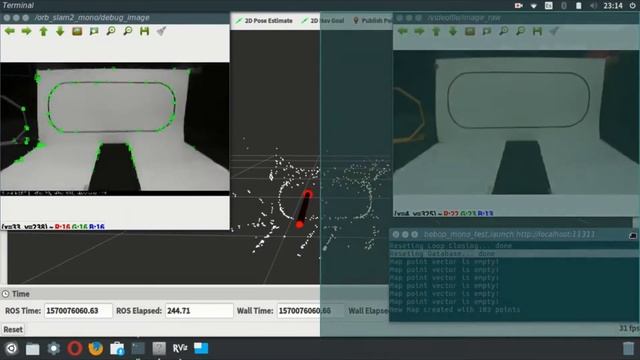Click speech-bubble icon in image_raw toolbar
The image size is (640, 360).
point(487,31)
